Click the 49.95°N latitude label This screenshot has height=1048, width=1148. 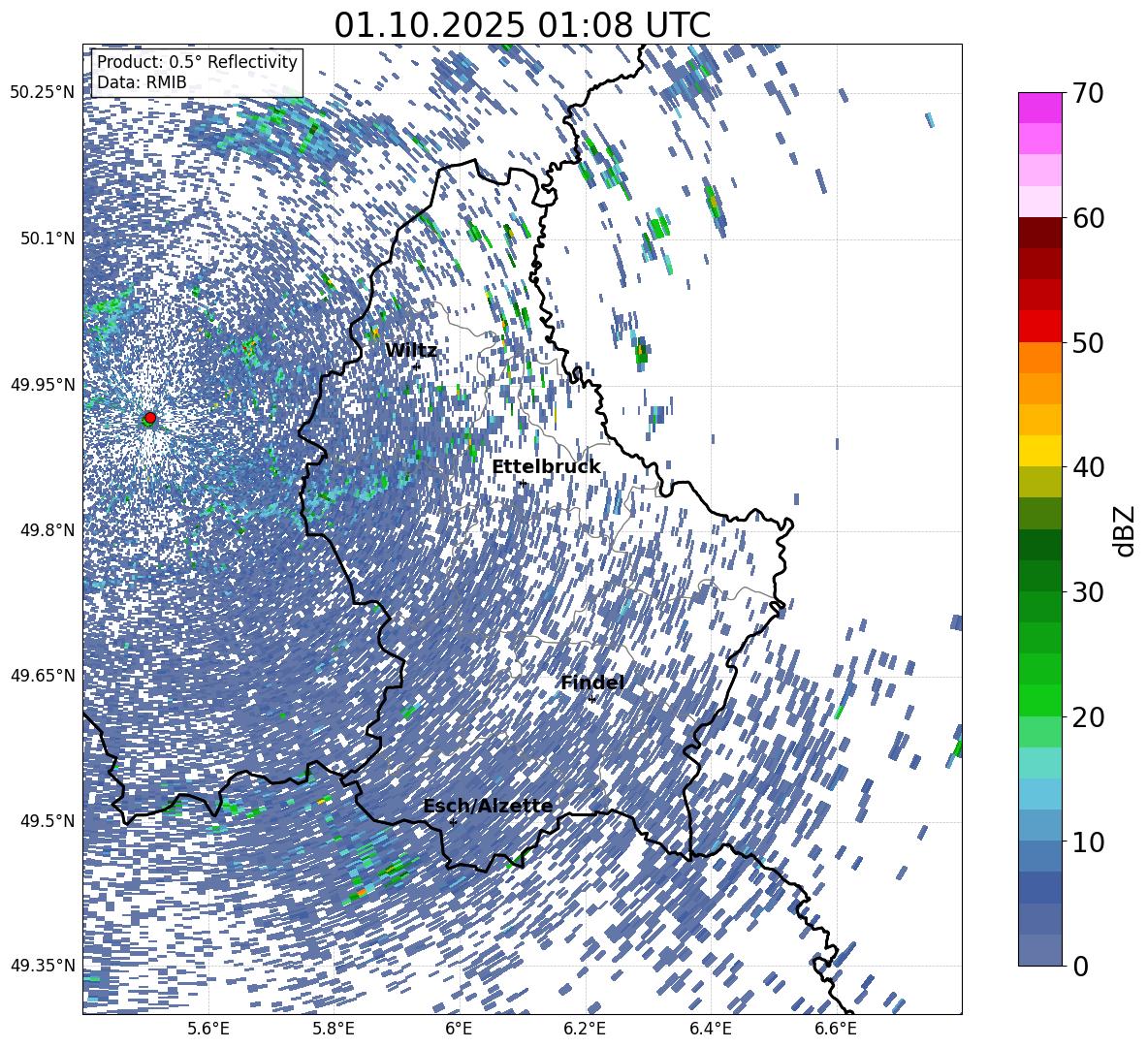[43, 385]
